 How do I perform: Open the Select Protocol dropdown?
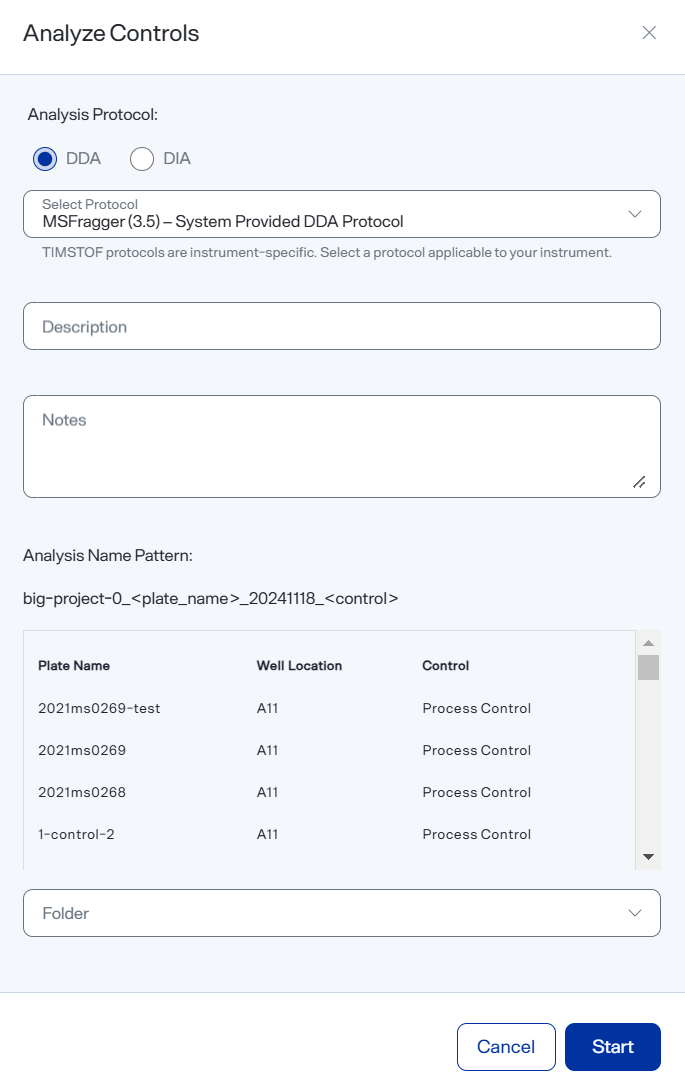tap(342, 214)
